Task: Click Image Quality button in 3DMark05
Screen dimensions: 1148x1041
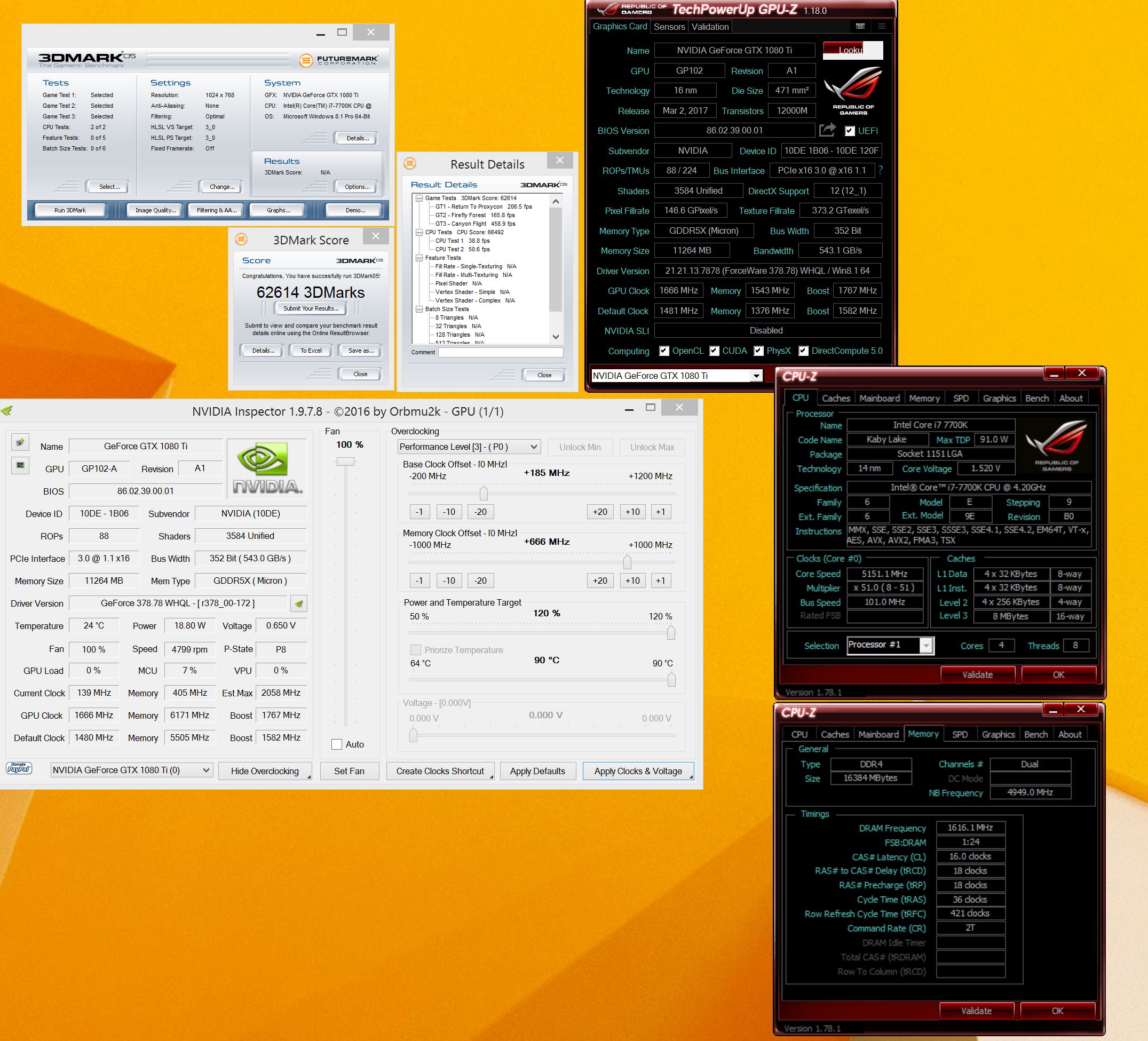Action: 155,210
